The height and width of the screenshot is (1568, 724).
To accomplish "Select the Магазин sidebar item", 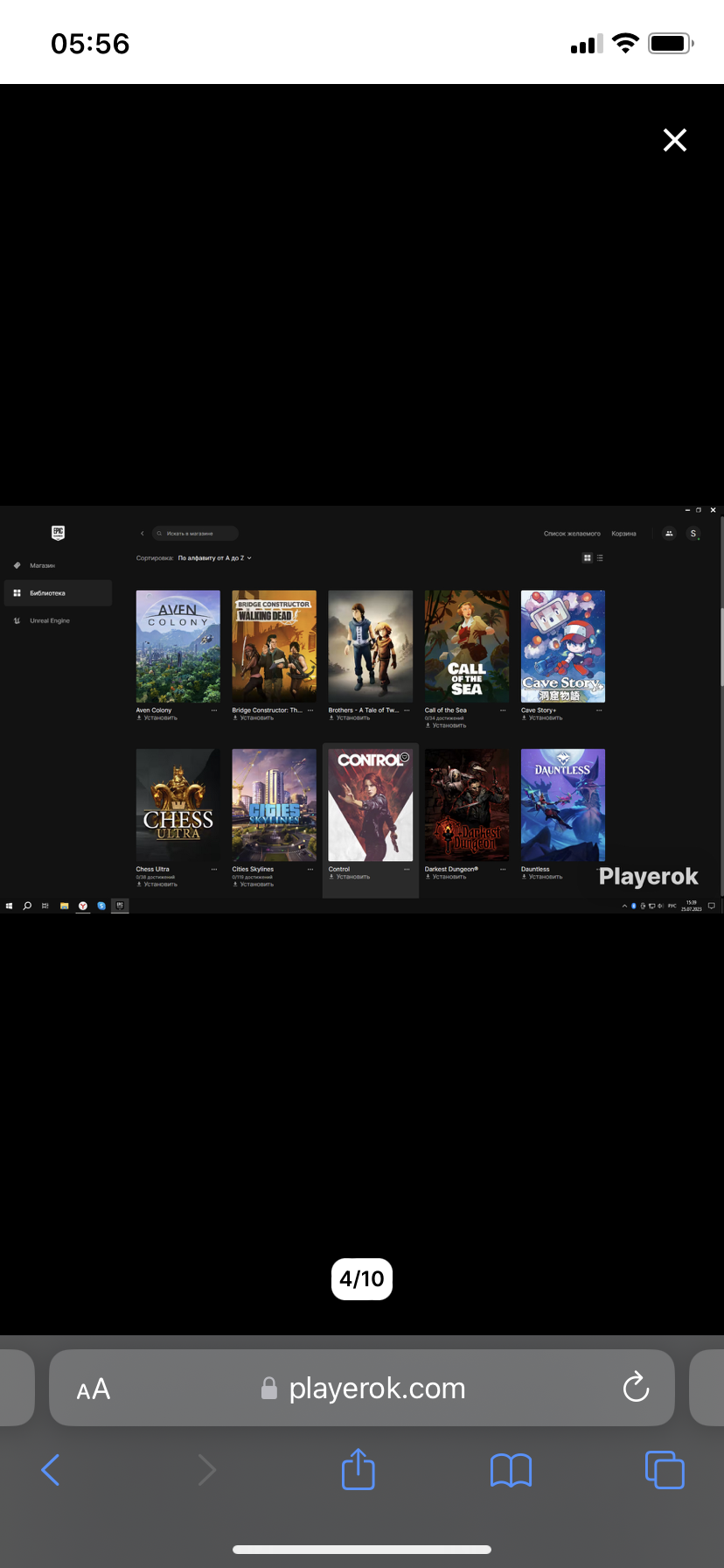I will pyautogui.click(x=42, y=565).
